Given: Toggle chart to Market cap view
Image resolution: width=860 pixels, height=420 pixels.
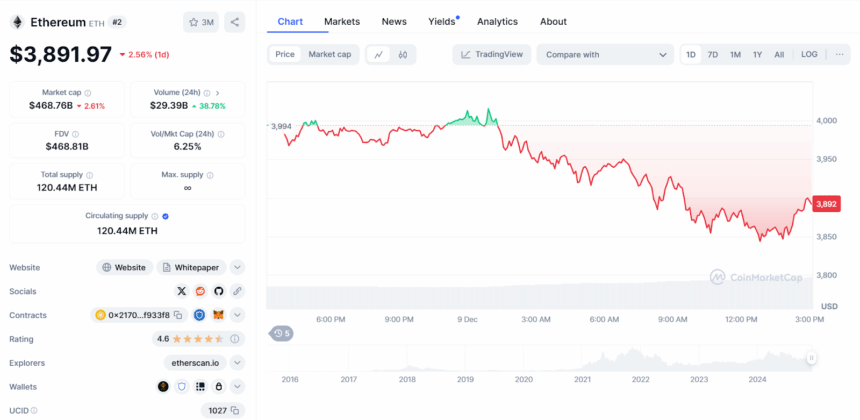Looking at the screenshot, I should click(x=329, y=55).
